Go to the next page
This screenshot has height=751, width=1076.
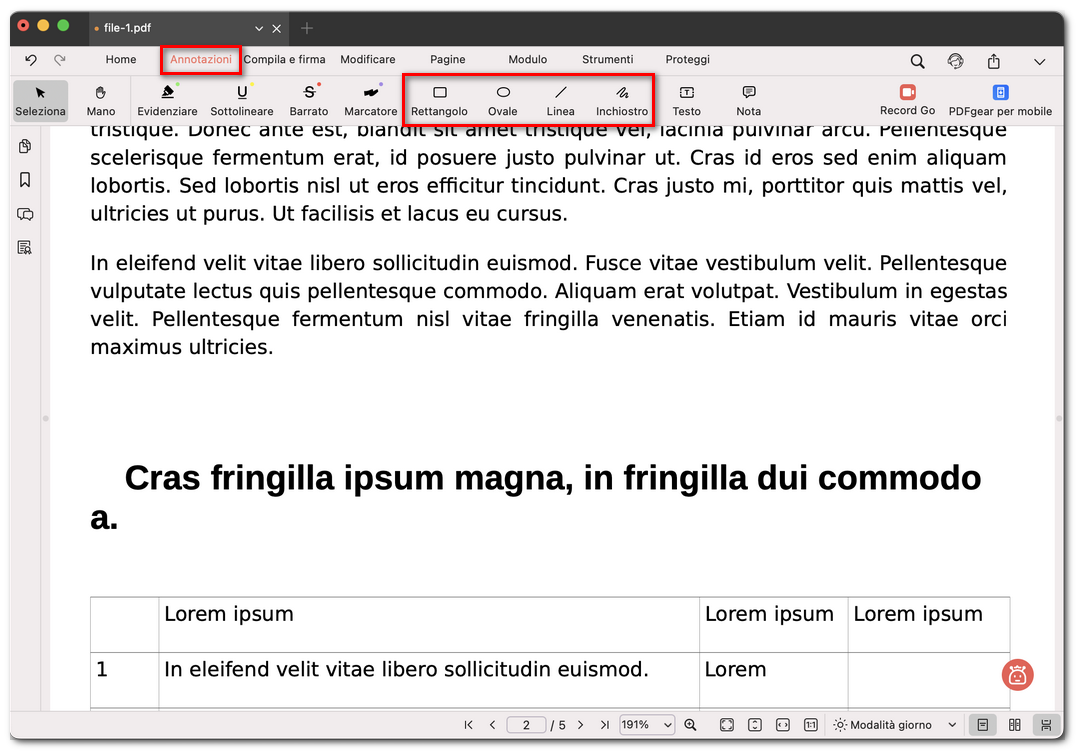pos(580,725)
